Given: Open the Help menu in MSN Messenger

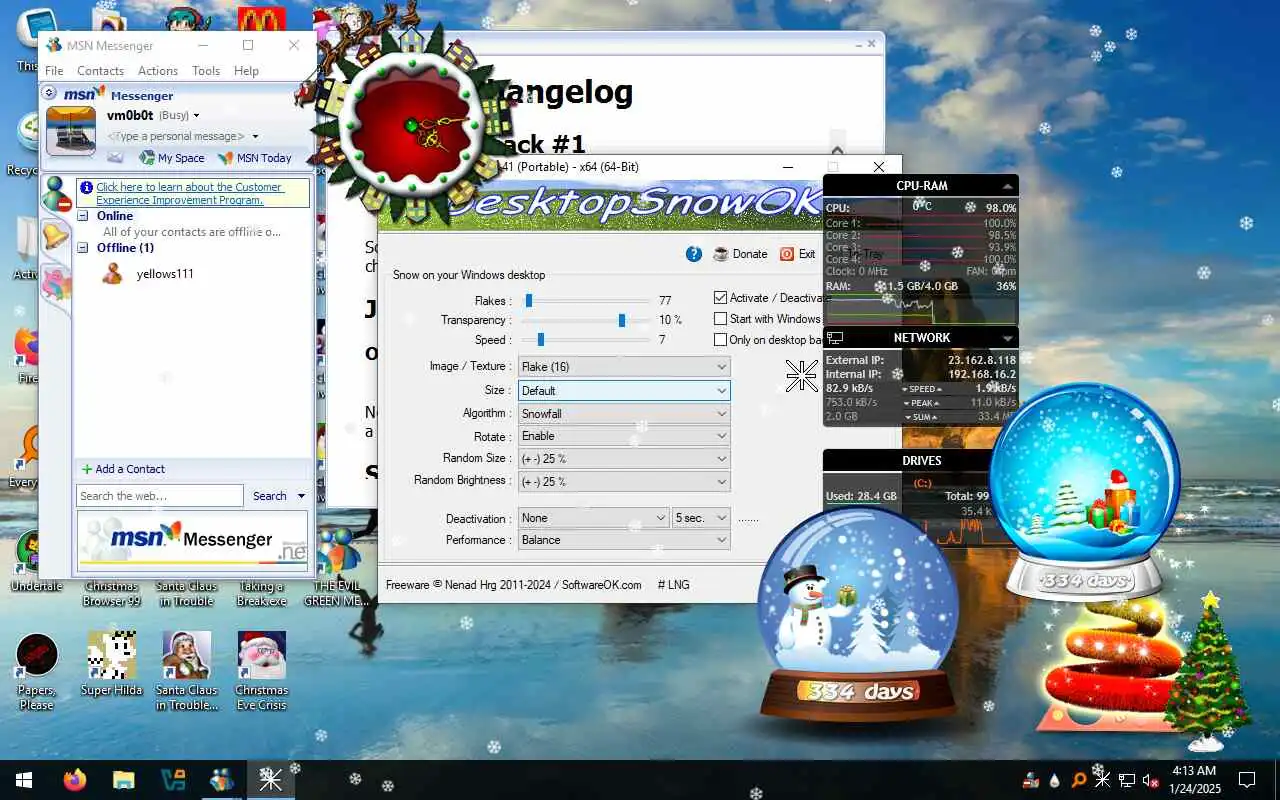Looking at the screenshot, I should pos(246,71).
